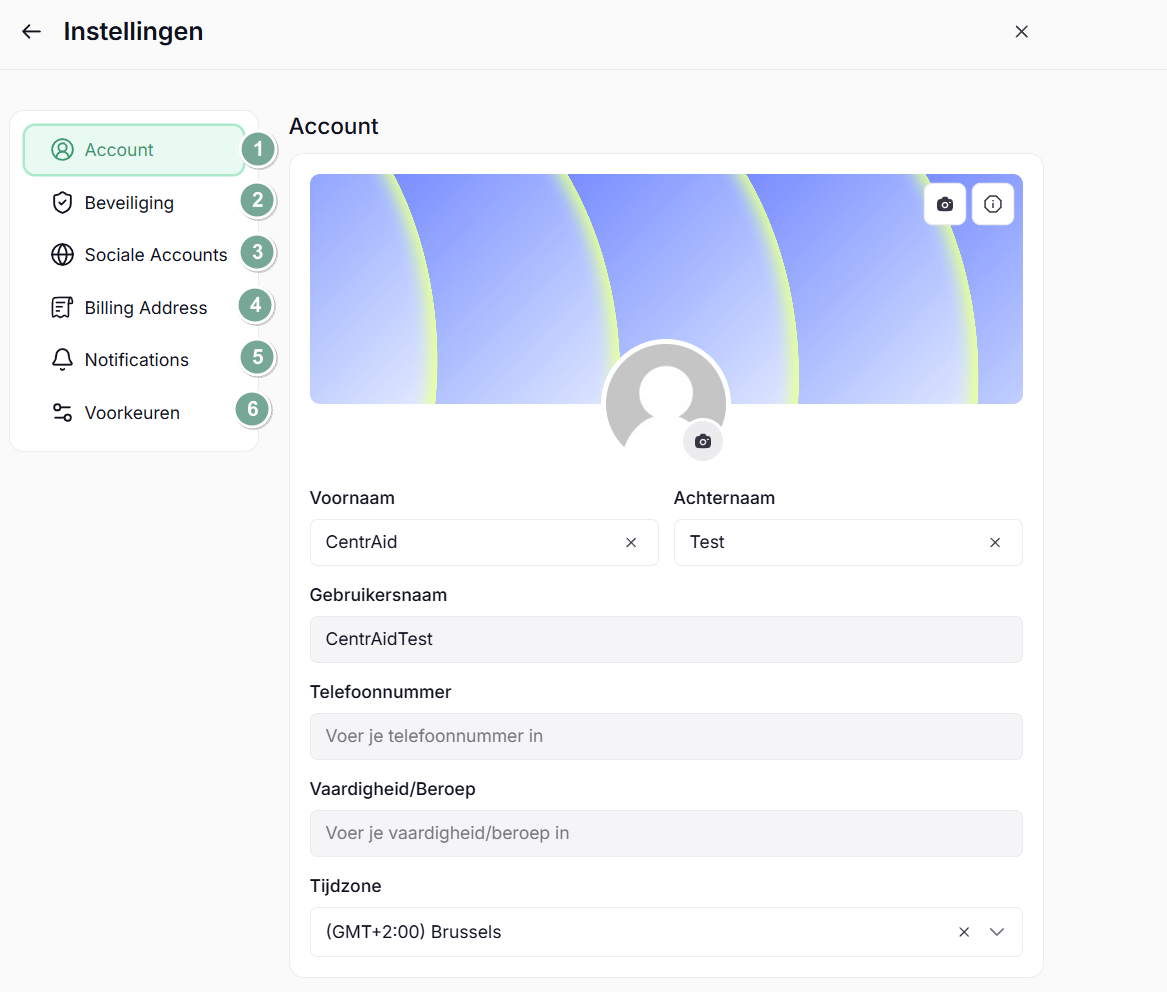Expand the Tijdzone dropdown chevron
This screenshot has height=992, width=1167.
coord(997,932)
